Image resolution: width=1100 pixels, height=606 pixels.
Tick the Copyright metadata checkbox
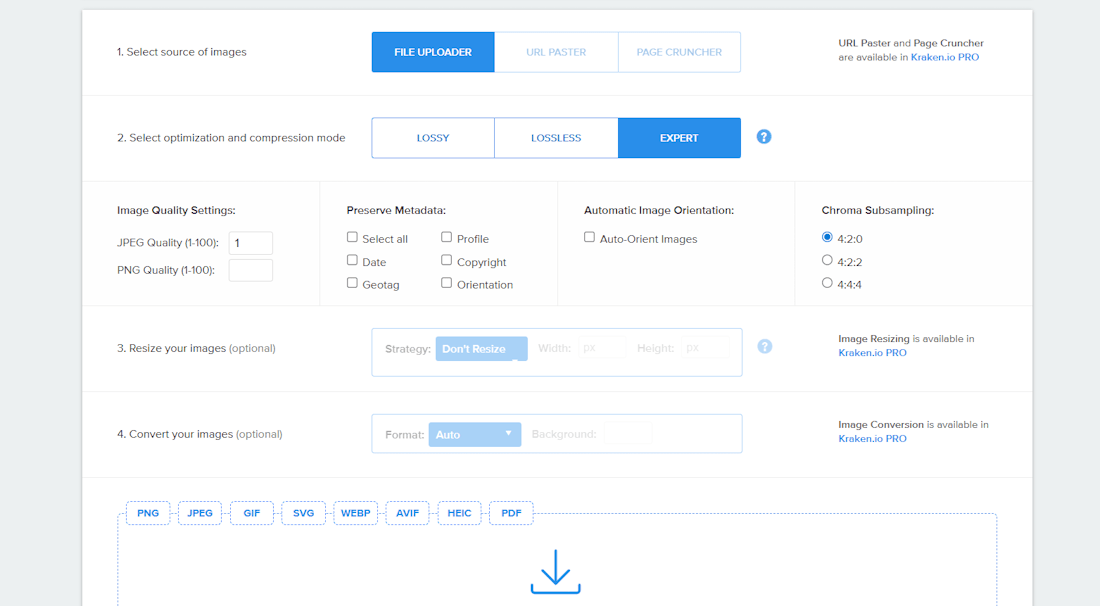[x=446, y=260]
